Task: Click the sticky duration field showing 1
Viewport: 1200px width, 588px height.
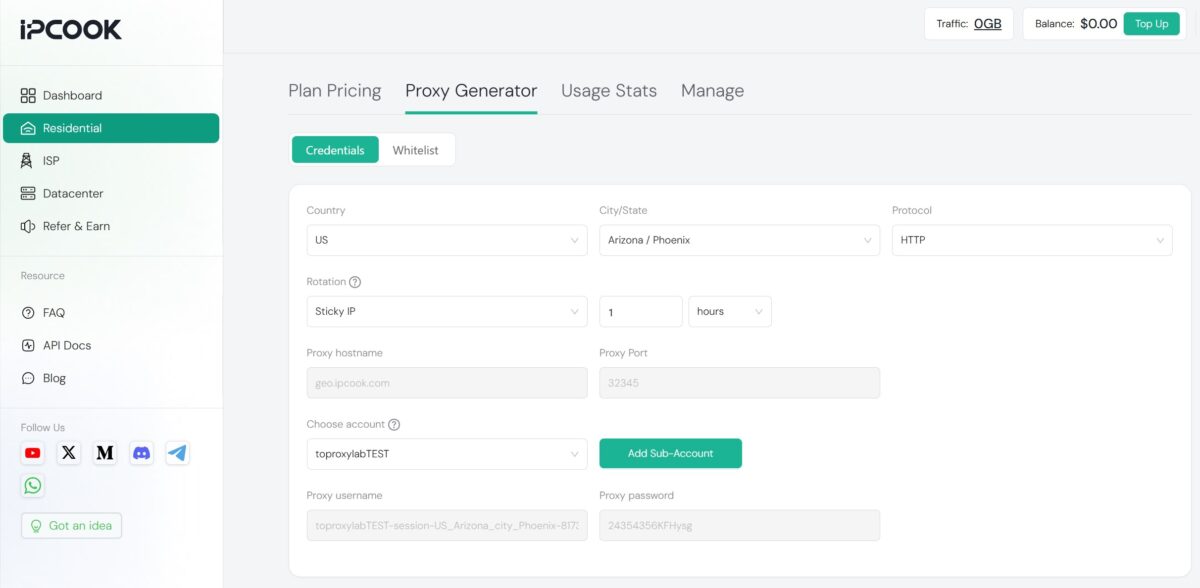Action: [641, 311]
